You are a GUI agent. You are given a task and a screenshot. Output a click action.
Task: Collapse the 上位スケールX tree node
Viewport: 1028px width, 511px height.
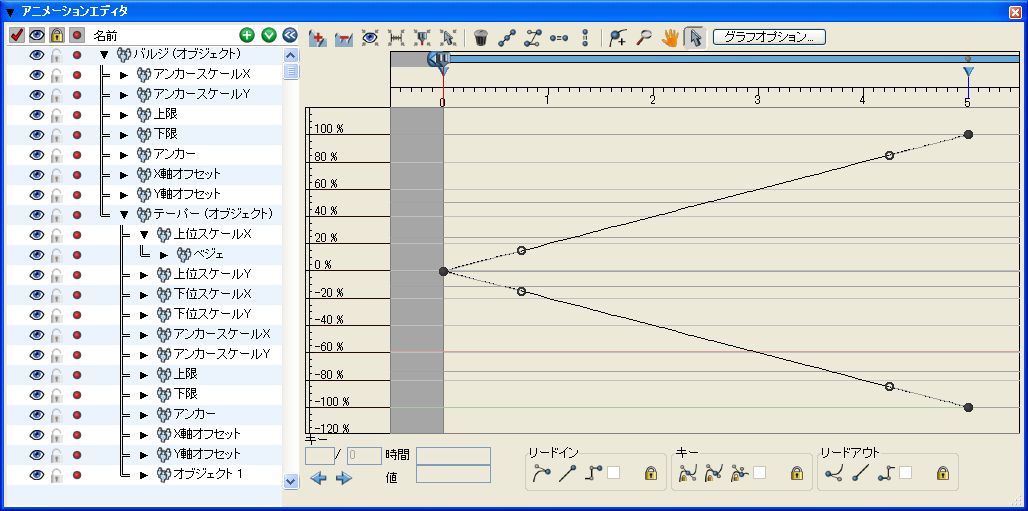pyautogui.click(x=144, y=234)
